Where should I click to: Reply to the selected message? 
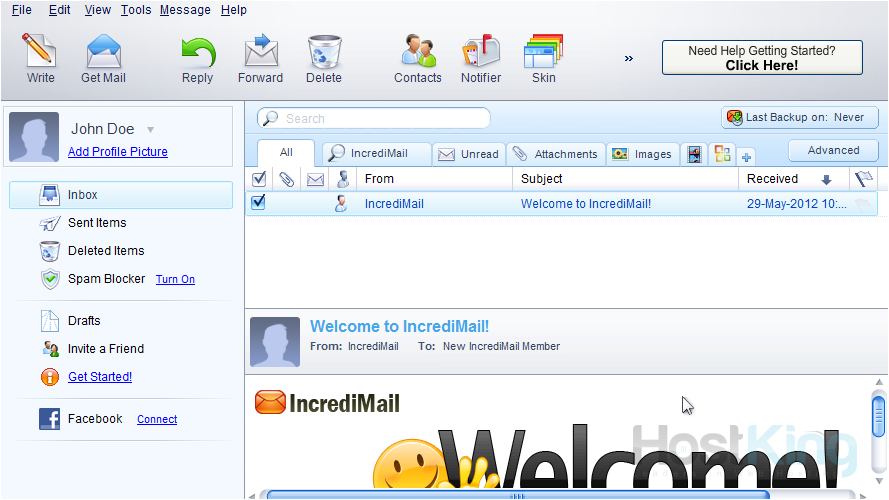coord(197,59)
